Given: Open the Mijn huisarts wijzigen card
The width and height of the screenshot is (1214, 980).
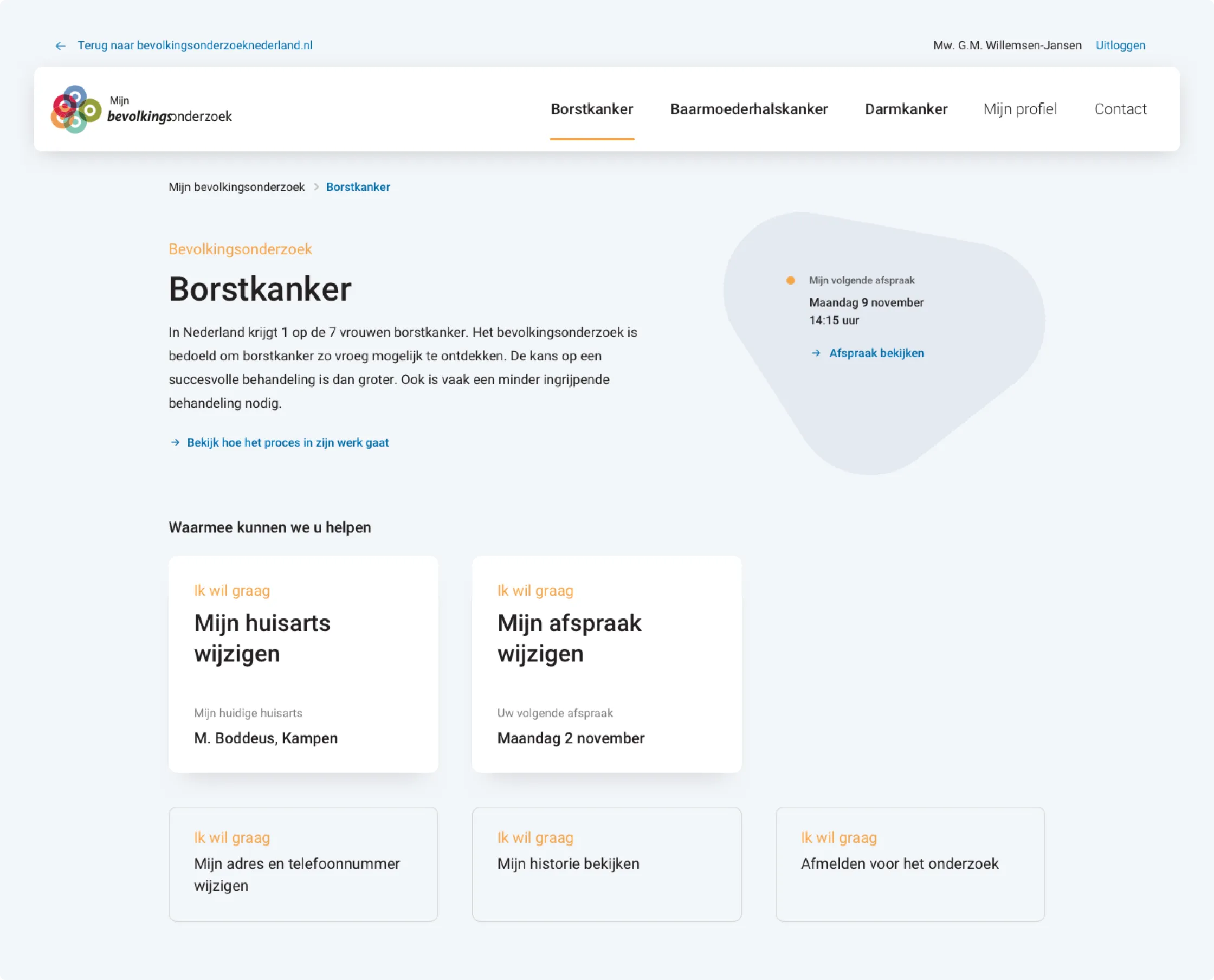Looking at the screenshot, I should (303, 664).
